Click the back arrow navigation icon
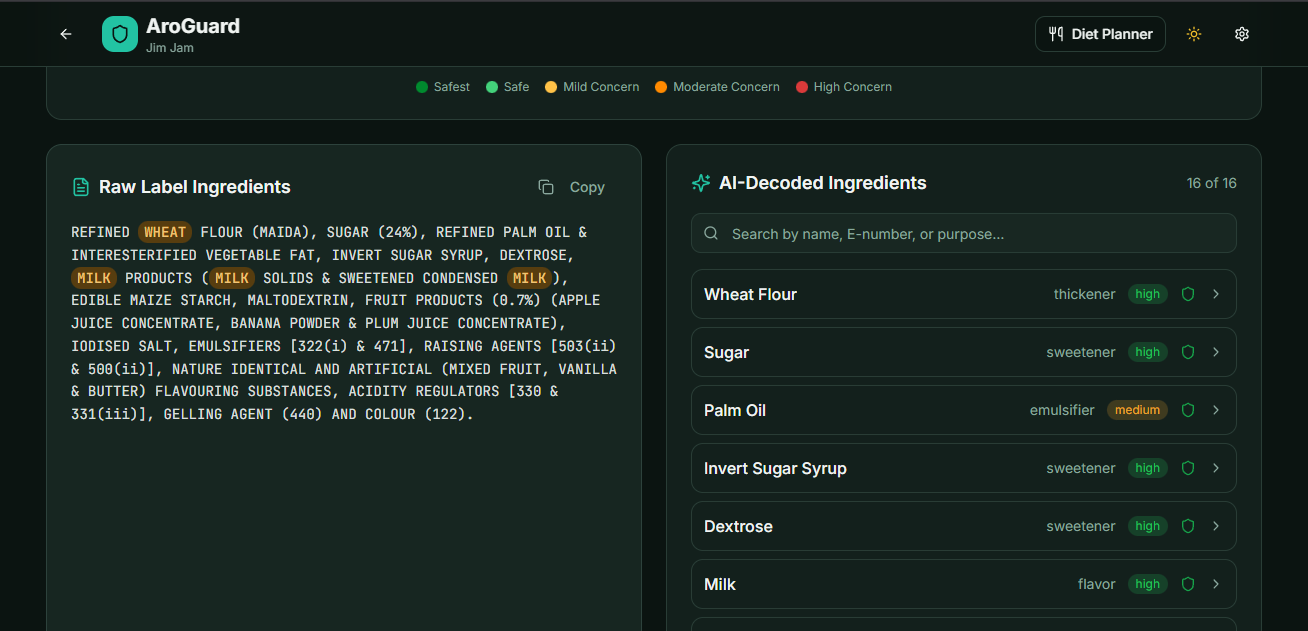This screenshot has width=1308, height=631. (65, 33)
